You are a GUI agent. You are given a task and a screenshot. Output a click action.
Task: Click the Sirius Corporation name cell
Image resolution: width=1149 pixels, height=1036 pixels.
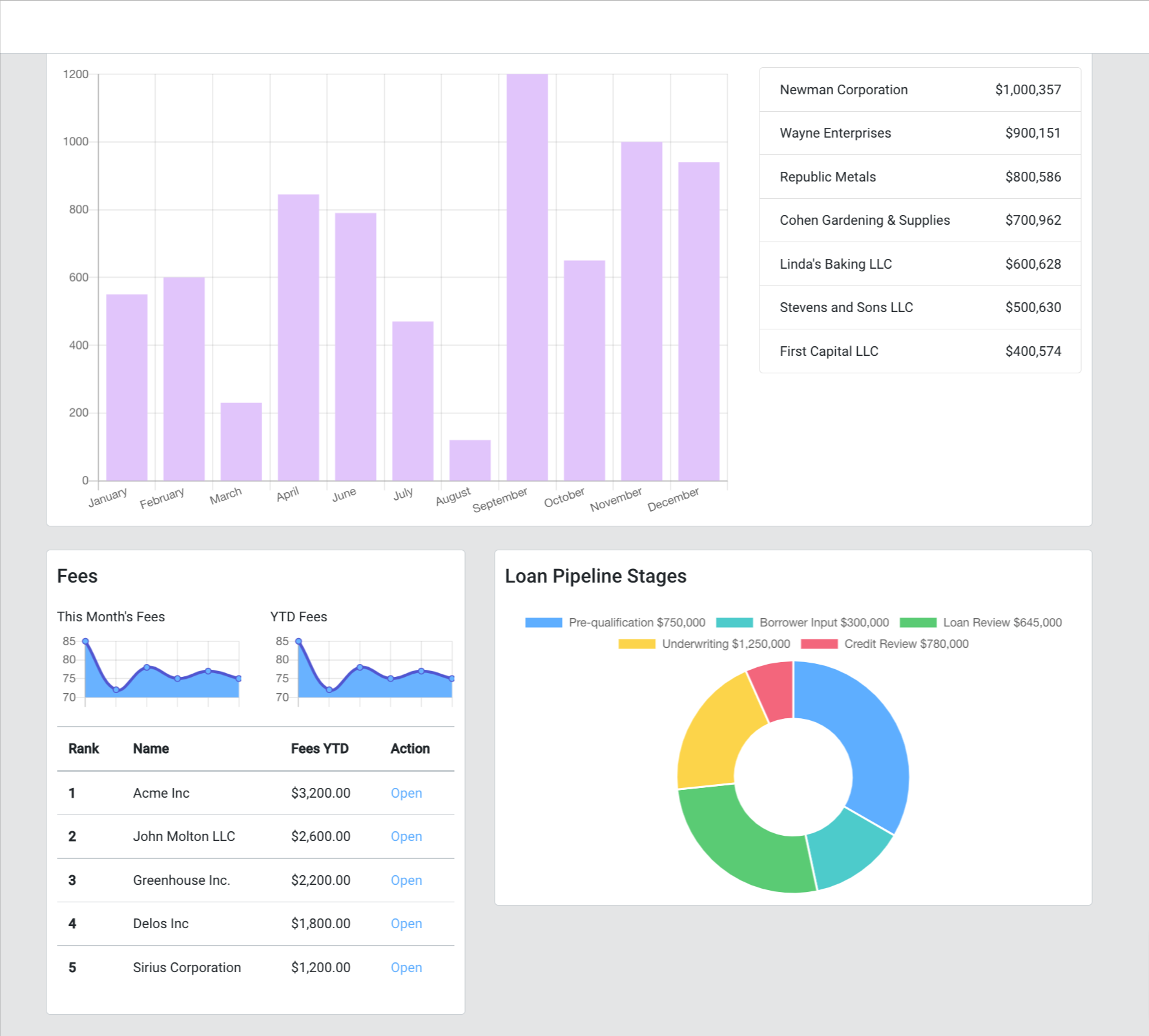click(187, 968)
